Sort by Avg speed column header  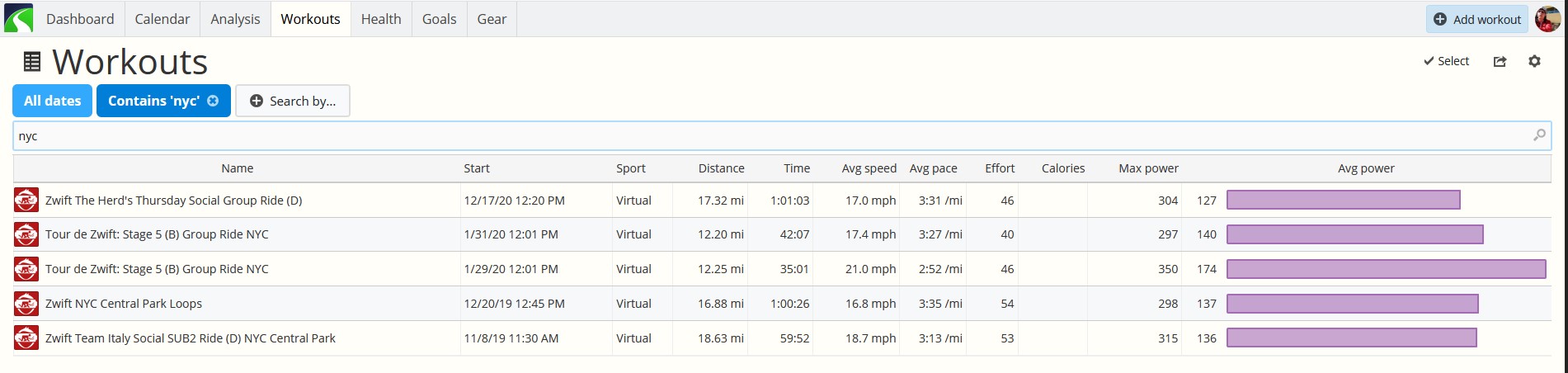pyautogui.click(x=869, y=168)
